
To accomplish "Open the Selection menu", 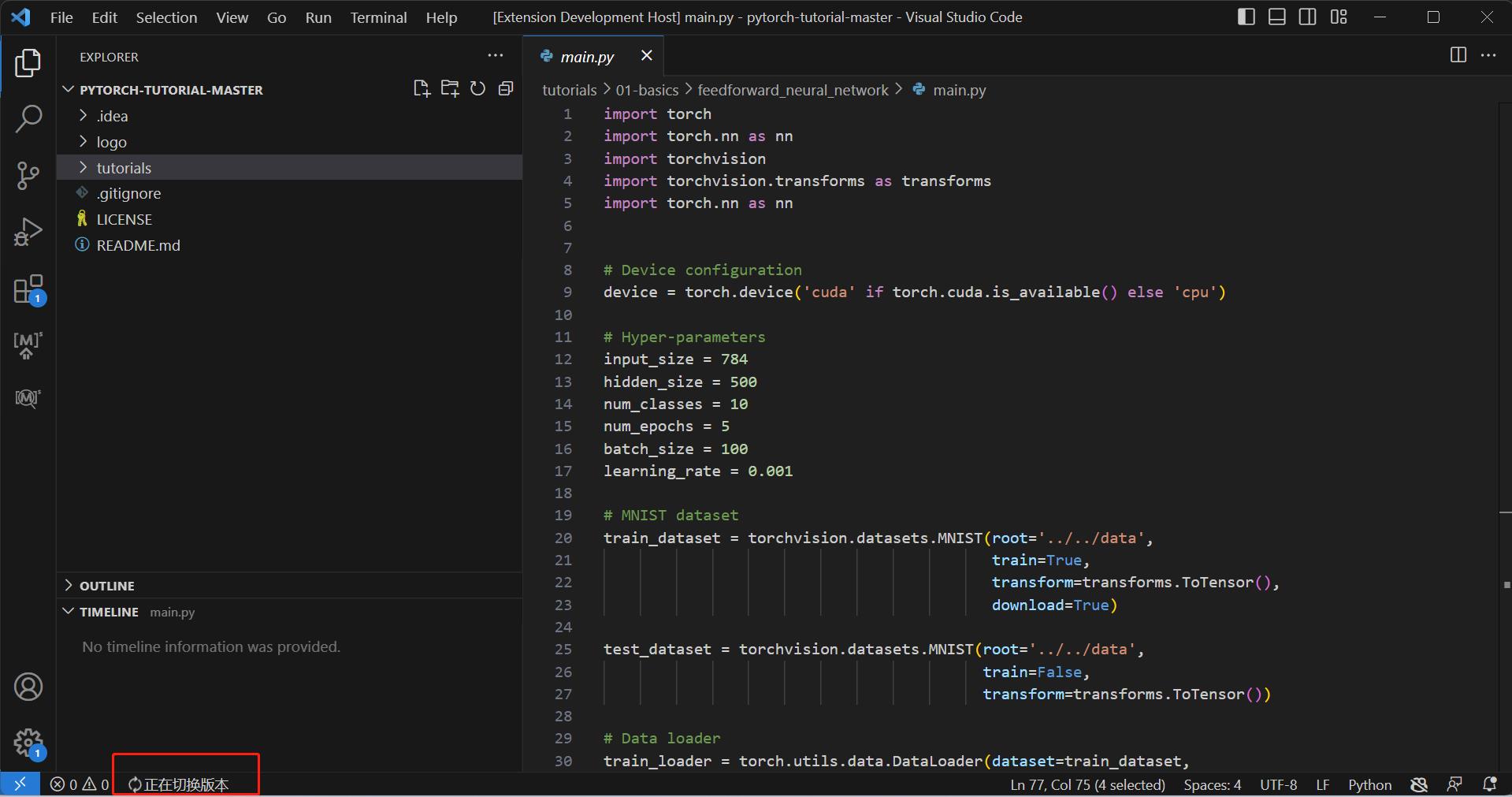I will pos(166,17).
